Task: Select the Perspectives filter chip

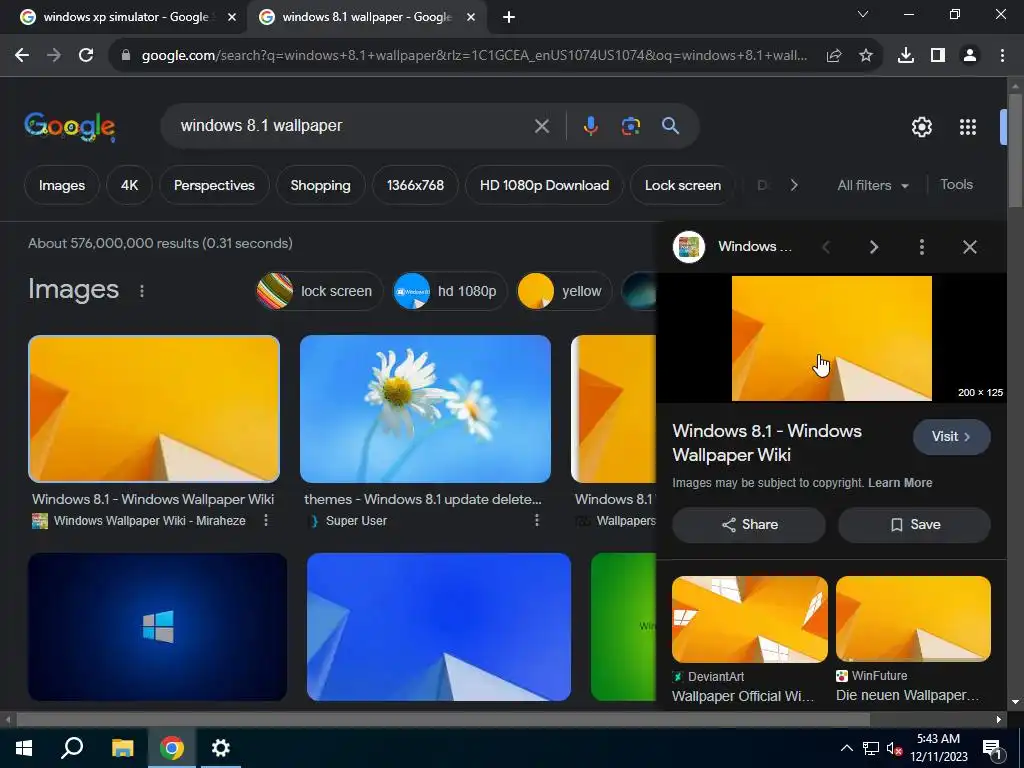Action: pyautogui.click(x=214, y=185)
